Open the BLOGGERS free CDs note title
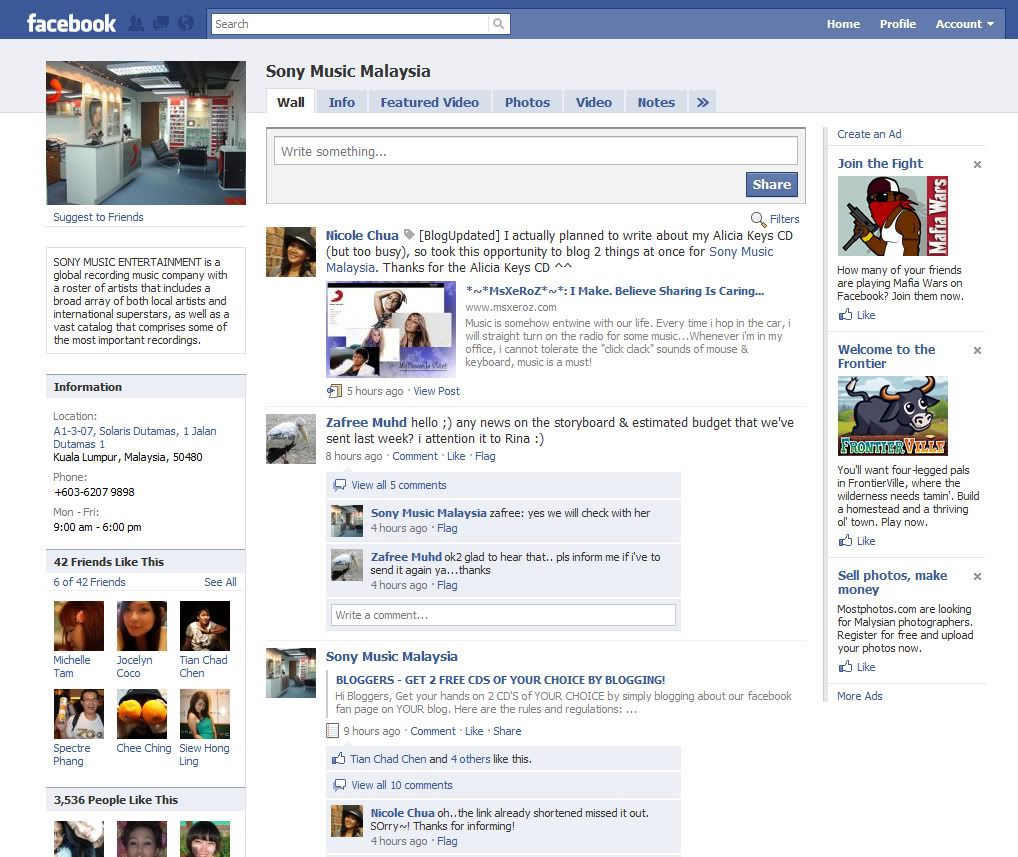Image resolution: width=1018 pixels, height=857 pixels. pyautogui.click(x=500, y=680)
